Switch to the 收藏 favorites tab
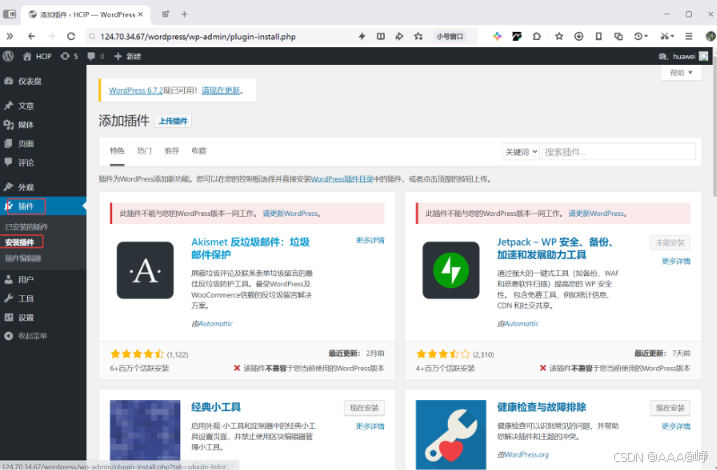 pyautogui.click(x=199, y=151)
